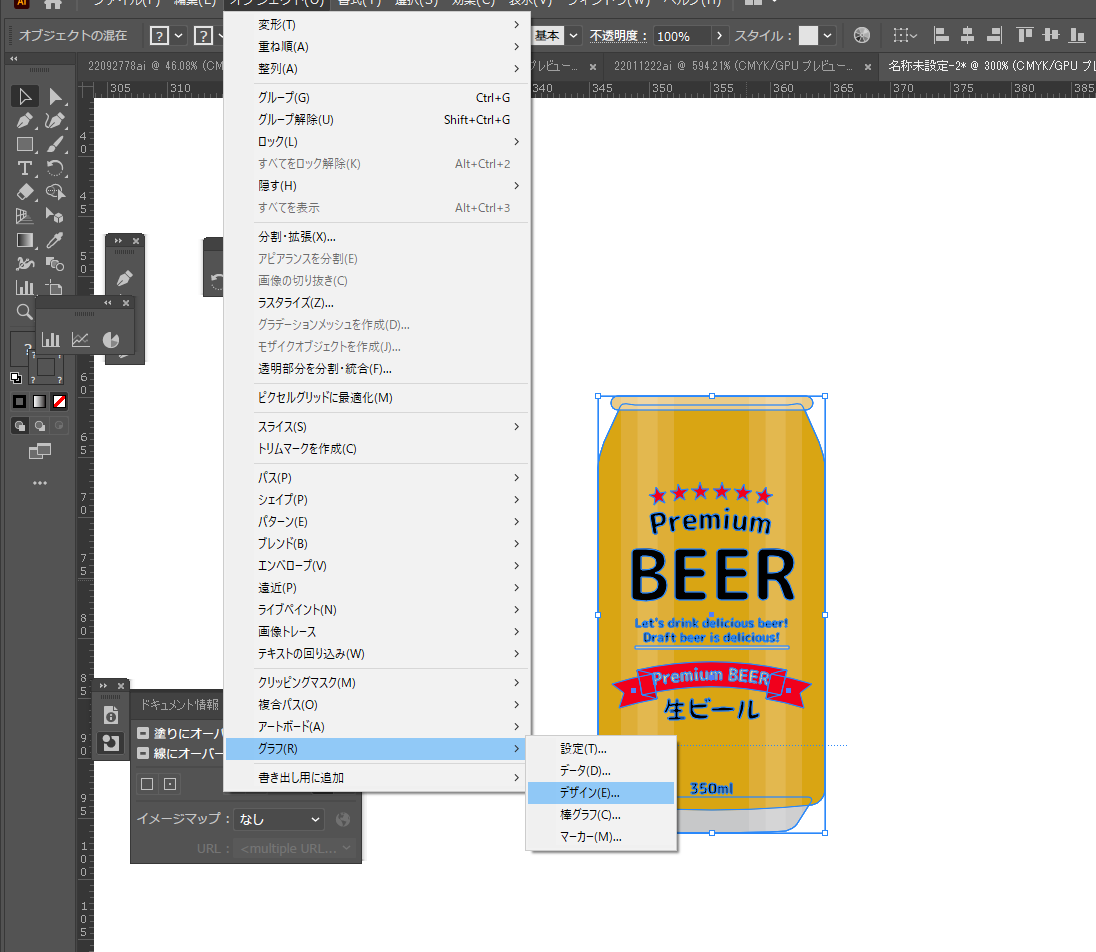Click Rasterize (Z) menu entry
The image size is (1096, 952).
pos(296,303)
